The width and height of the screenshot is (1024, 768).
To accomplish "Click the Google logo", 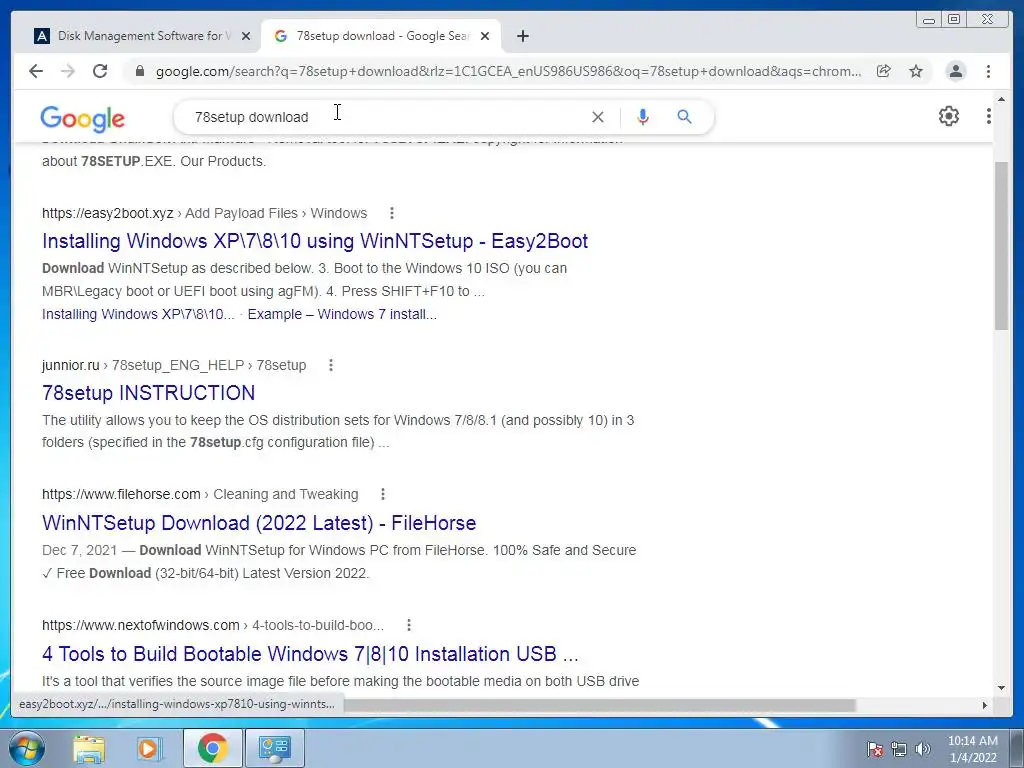I will 82,118.
